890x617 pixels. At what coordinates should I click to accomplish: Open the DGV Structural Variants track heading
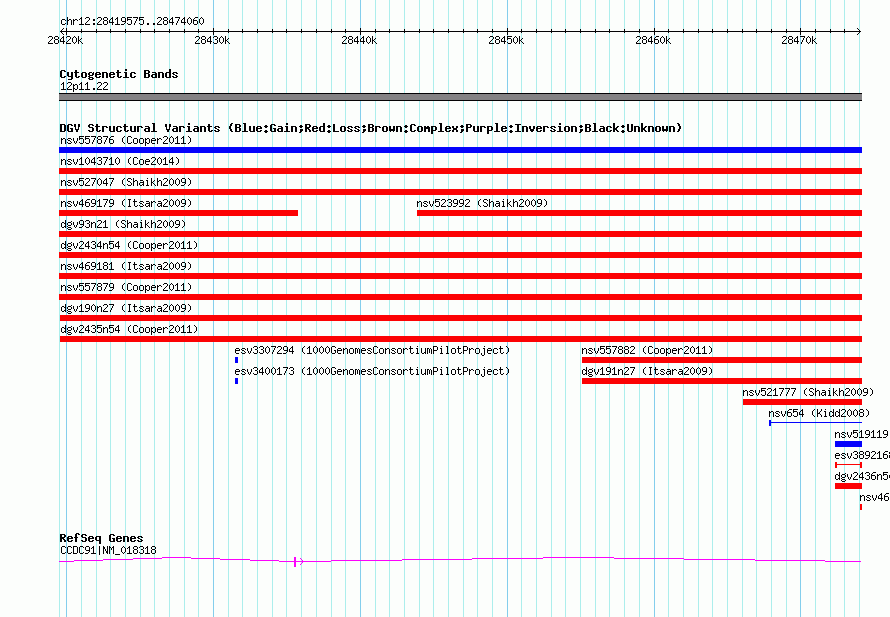pyautogui.click(x=371, y=128)
